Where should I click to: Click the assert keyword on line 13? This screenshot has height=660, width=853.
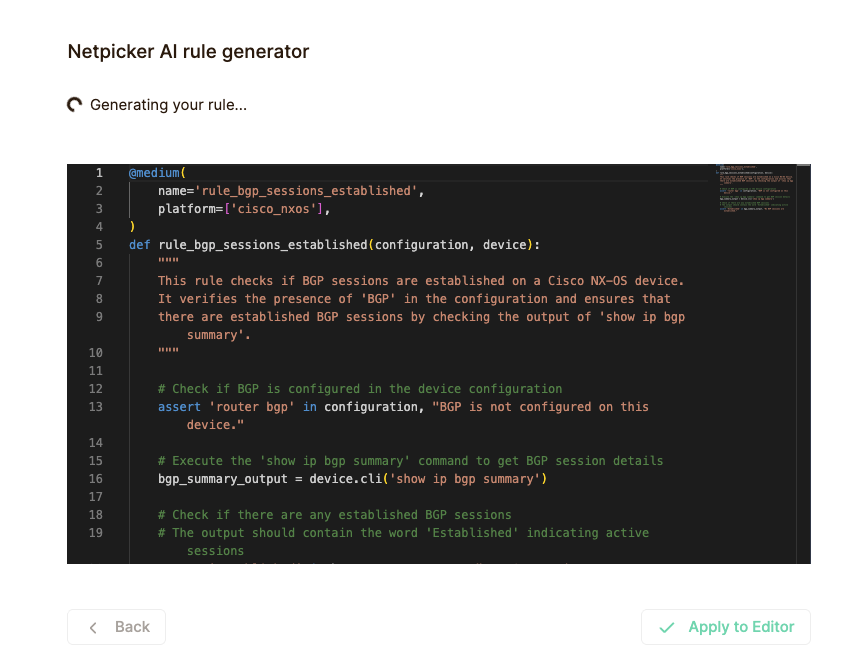point(179,407)
